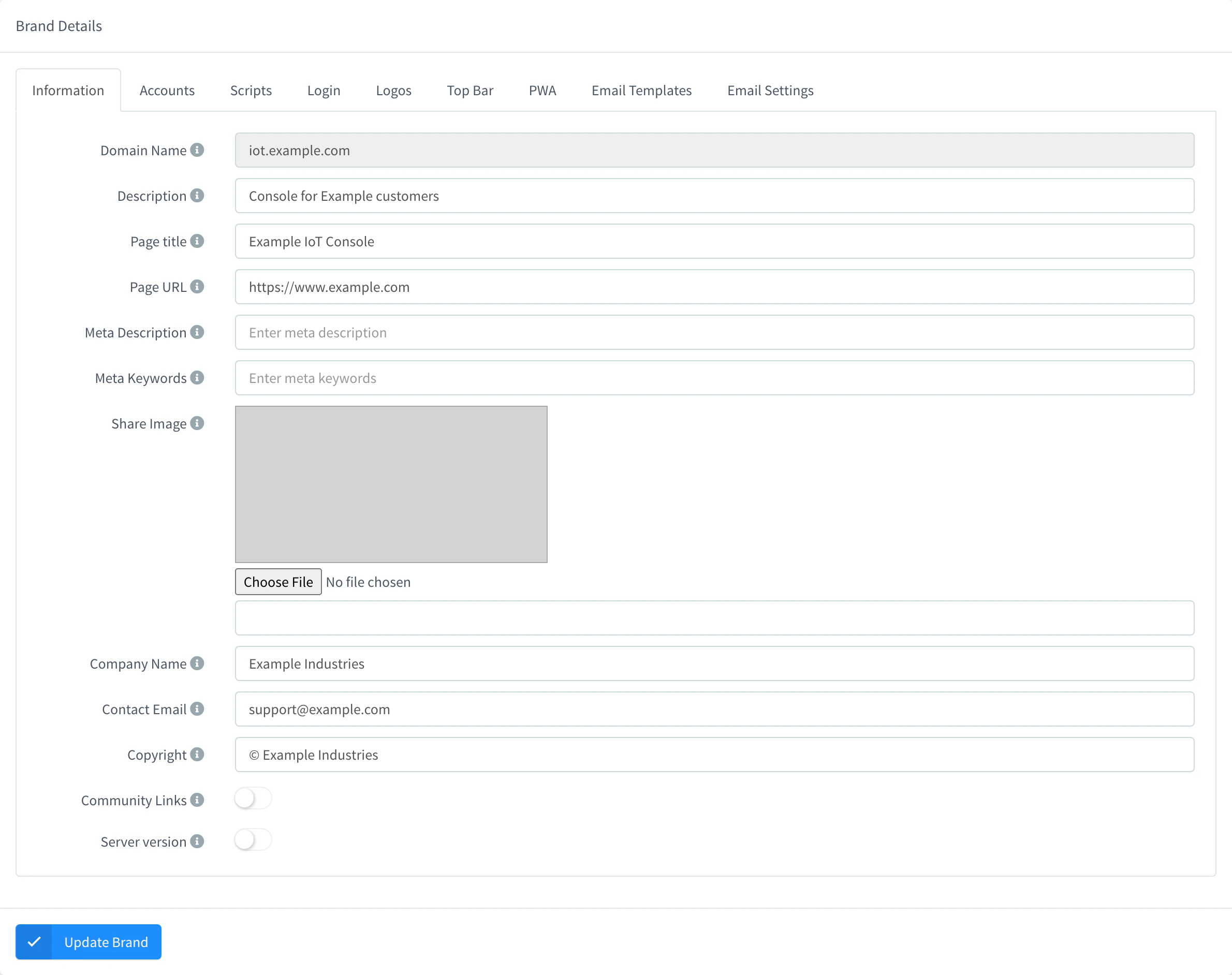
Task: Click the Meta Description info icon
Action: pos(197,332)
